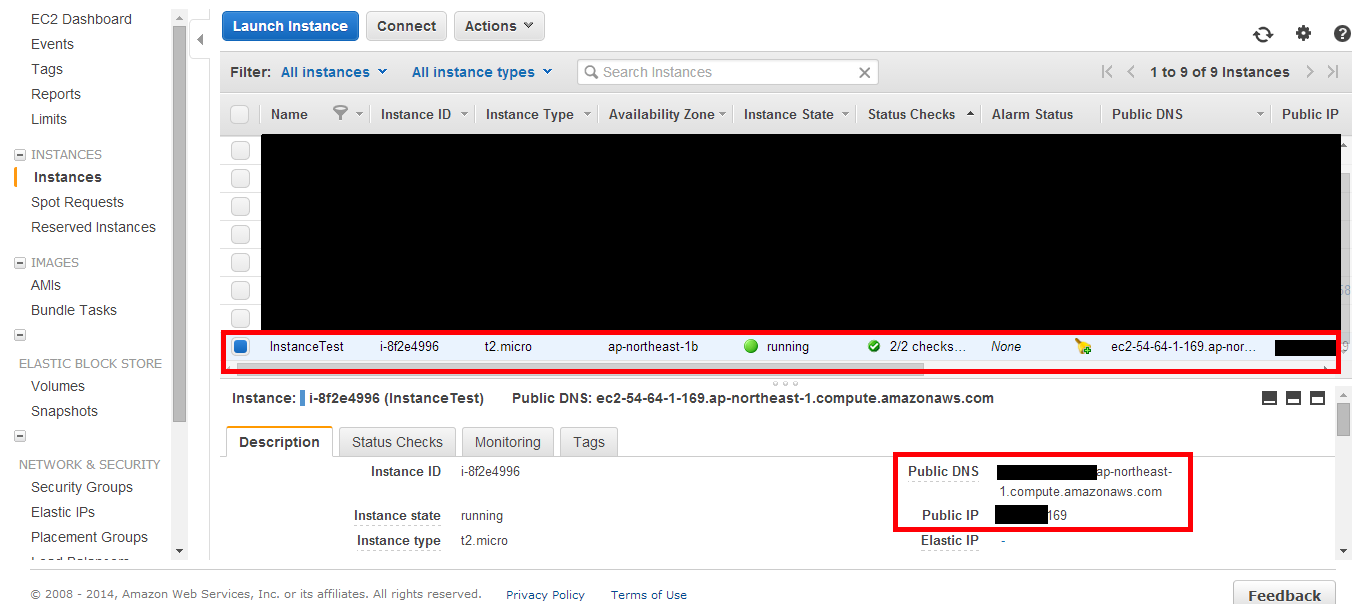Collapse the INSTANCES sidebar section
This screenshot has width=1365, height=604.
point(20,155)
